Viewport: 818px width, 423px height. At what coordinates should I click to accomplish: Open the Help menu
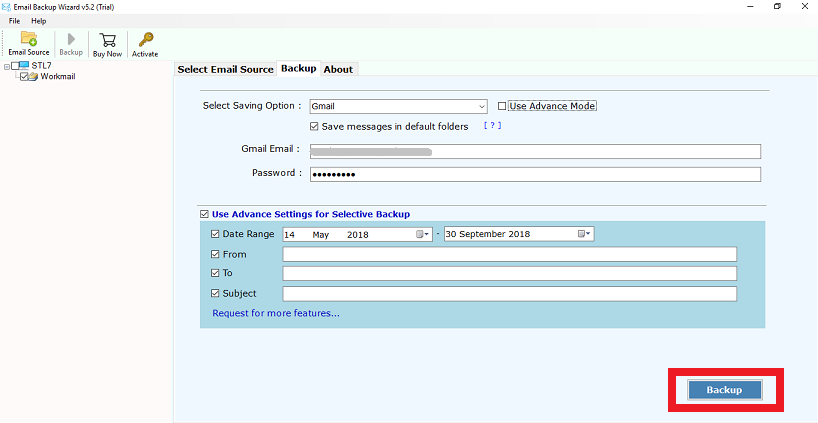[39, 21]
